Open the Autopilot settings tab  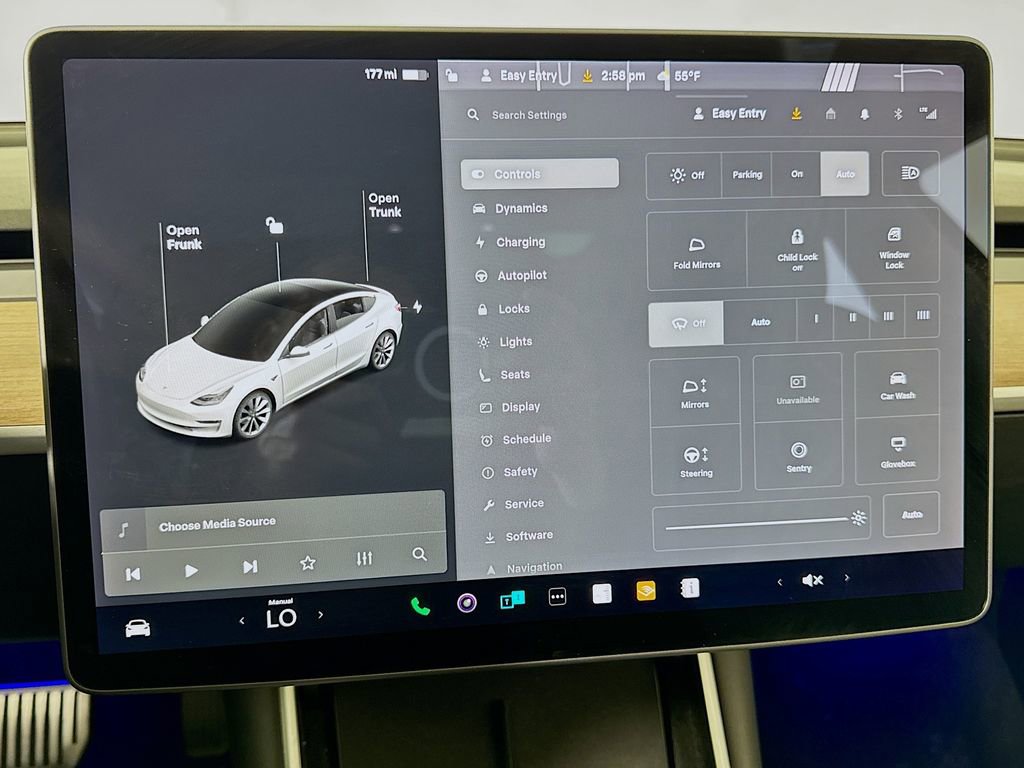pyautogui.click(x=521, y=275)
